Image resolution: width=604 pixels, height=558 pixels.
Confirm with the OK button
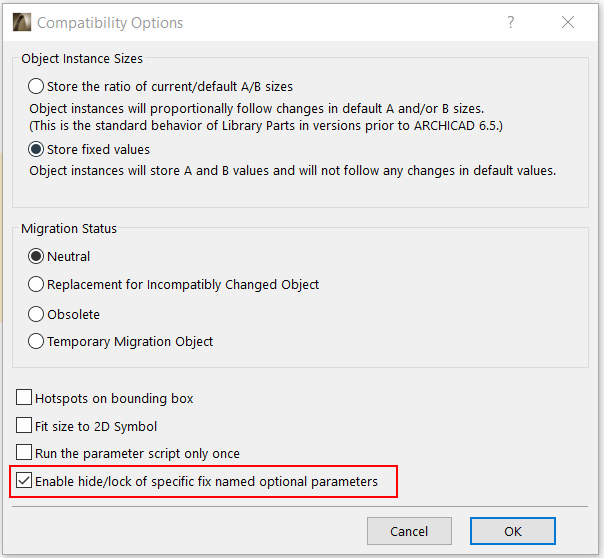513,531
